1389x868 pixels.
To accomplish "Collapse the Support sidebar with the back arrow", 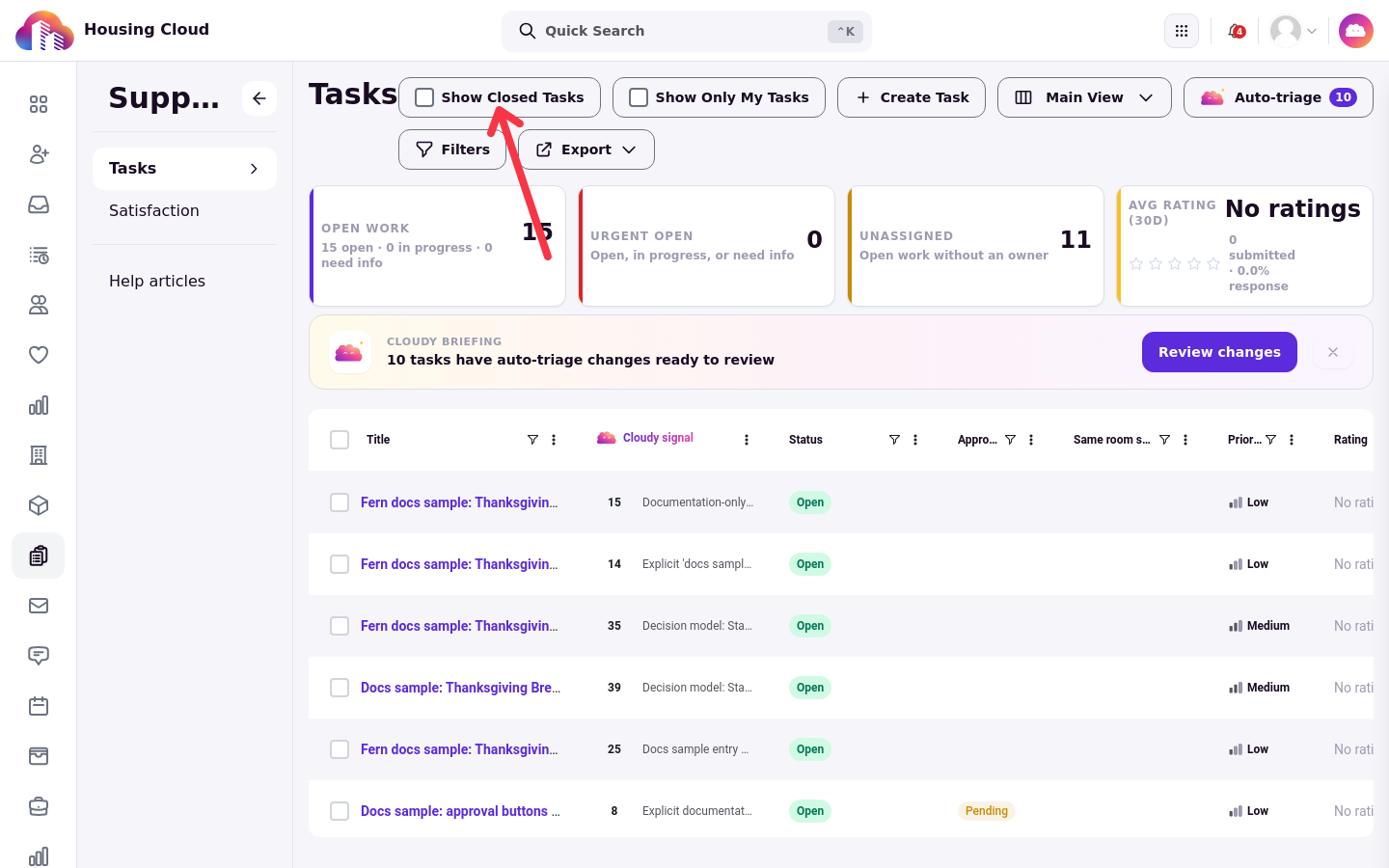I will (259, 98).
